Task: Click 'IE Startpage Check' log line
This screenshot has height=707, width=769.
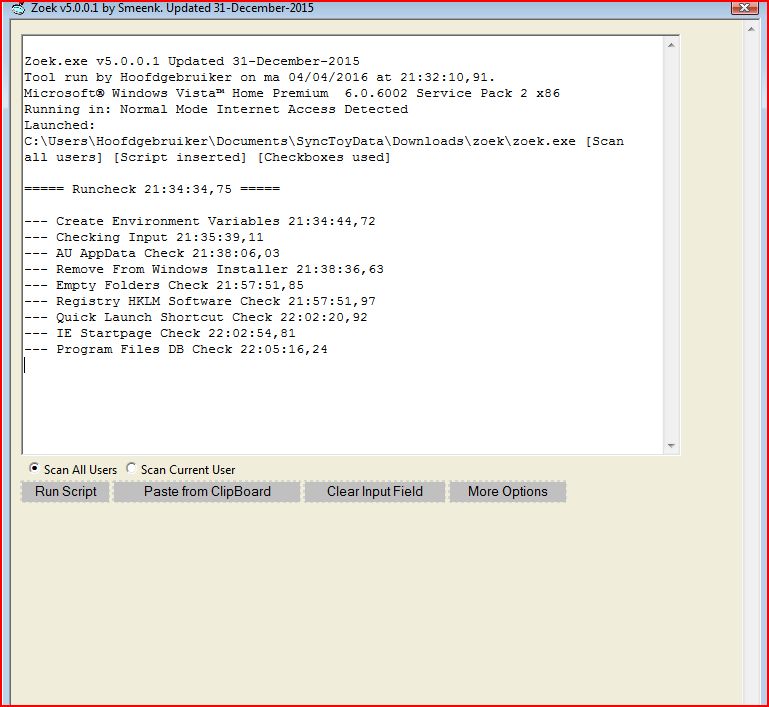Action: tap(160, 333)
